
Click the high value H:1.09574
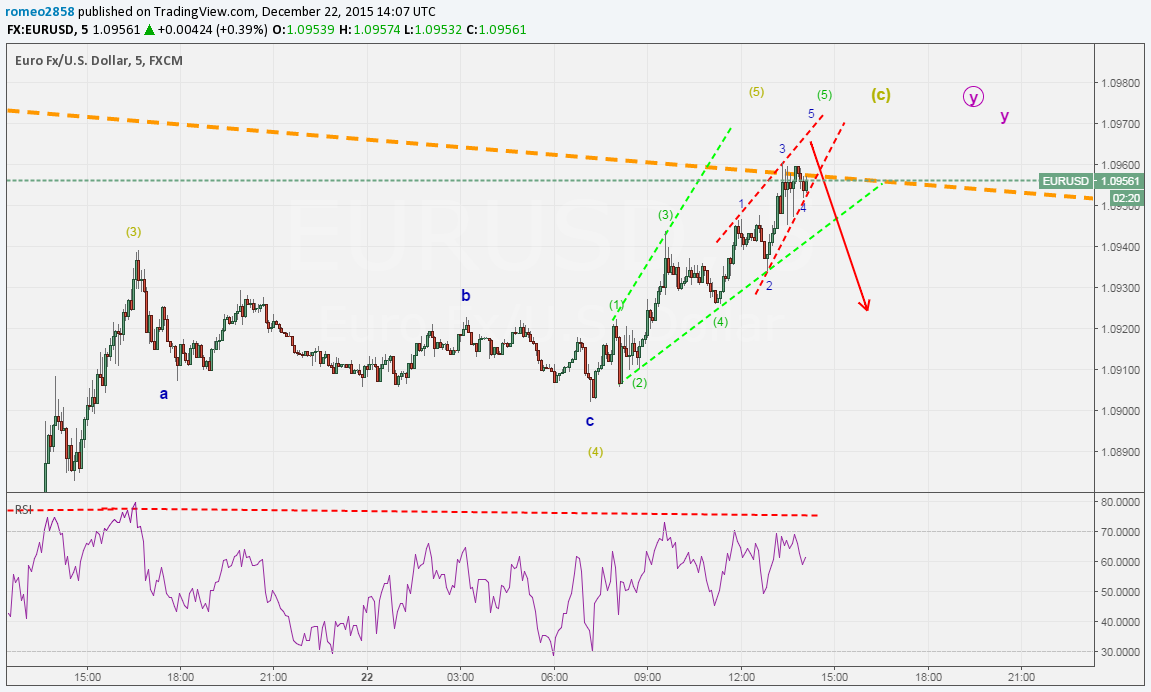tap(371, 30)
